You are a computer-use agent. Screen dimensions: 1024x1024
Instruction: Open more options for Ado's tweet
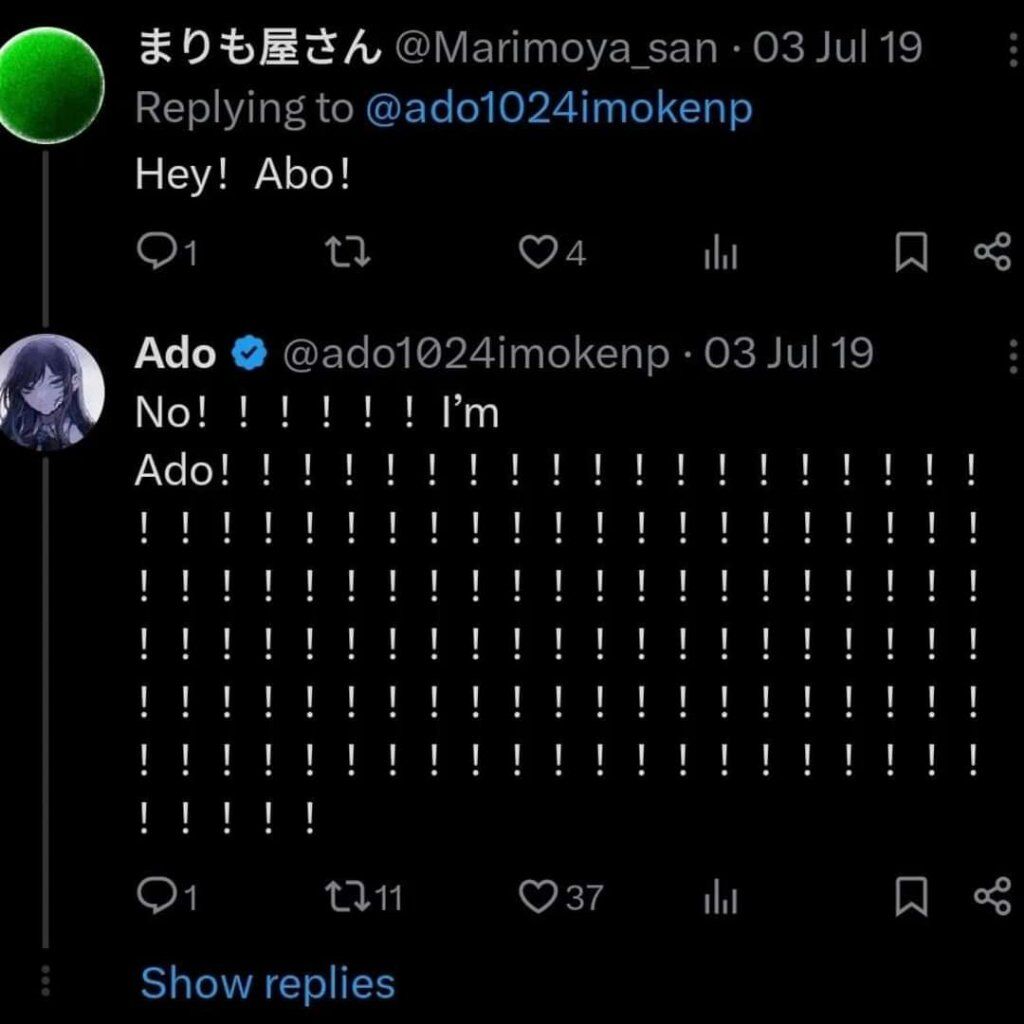coord(1012,356)
